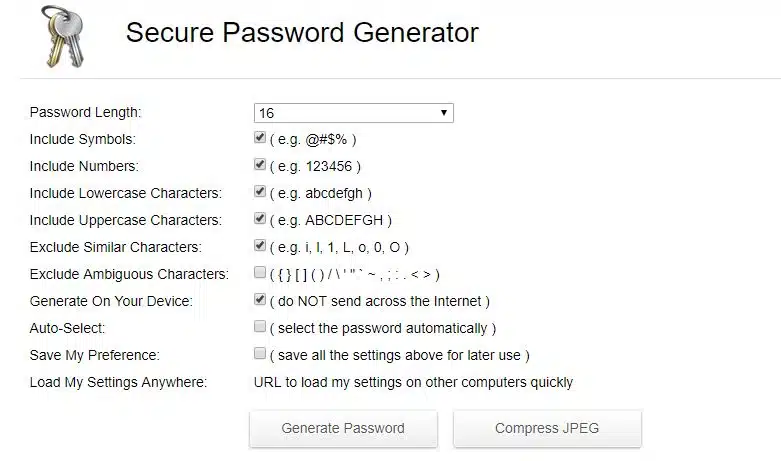
Task: Click the Load My Settings Anywhere label
Action: coord(118,382)
